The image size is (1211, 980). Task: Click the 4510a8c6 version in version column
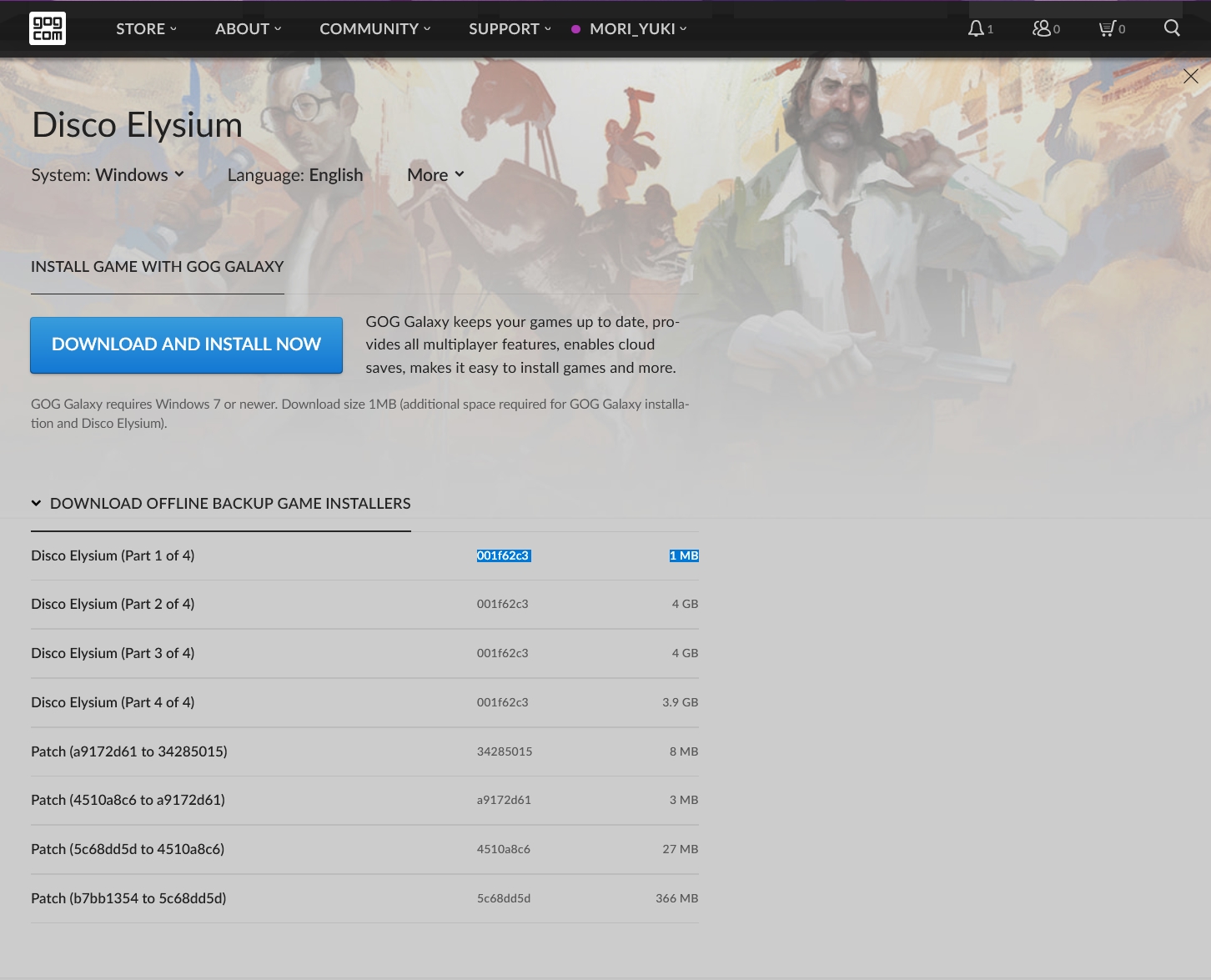coord(504,849)
